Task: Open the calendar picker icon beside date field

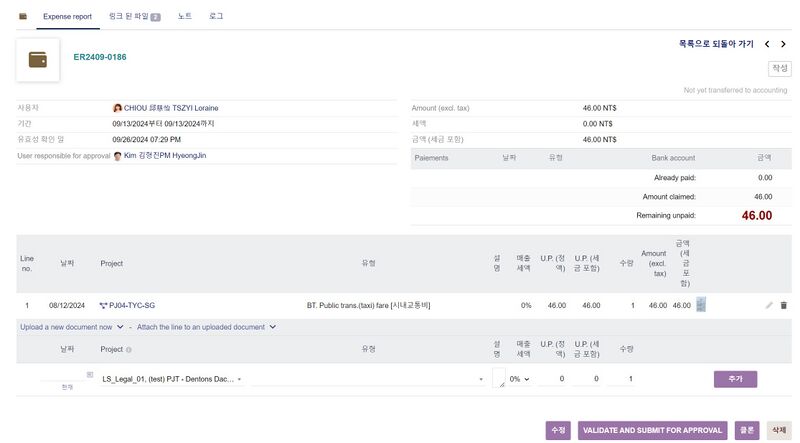Action: click(x=90, y=375)
